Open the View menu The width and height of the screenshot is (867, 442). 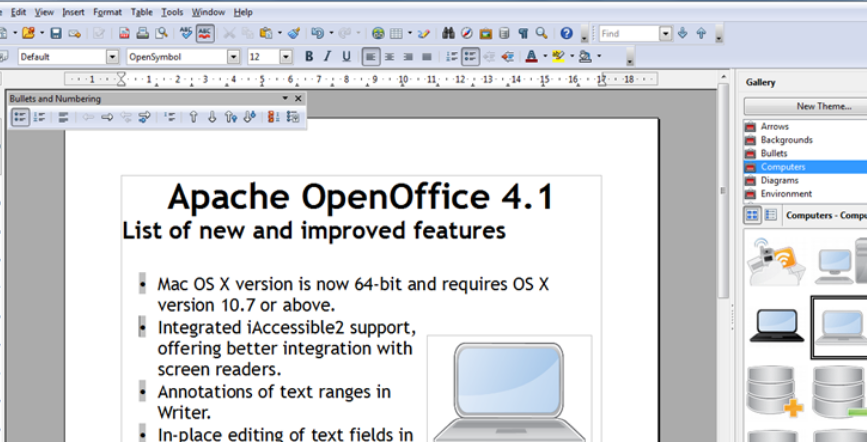(44, 12)
